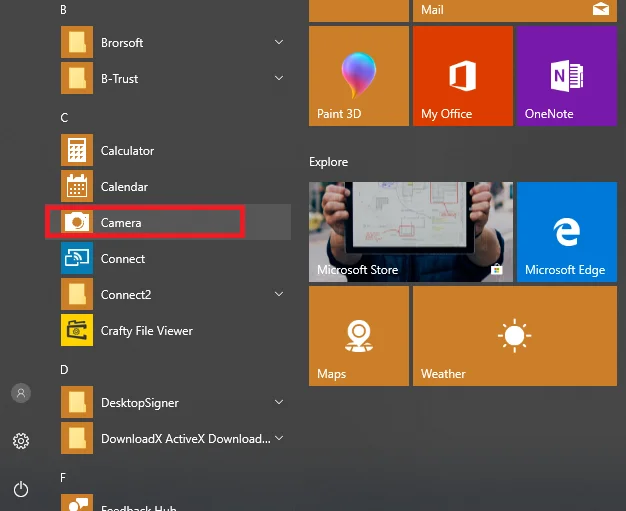Viewport: 626px width, 511px height.
Task: Click the letter B section header
Action: pyautogui.click(x=63, y=10)
